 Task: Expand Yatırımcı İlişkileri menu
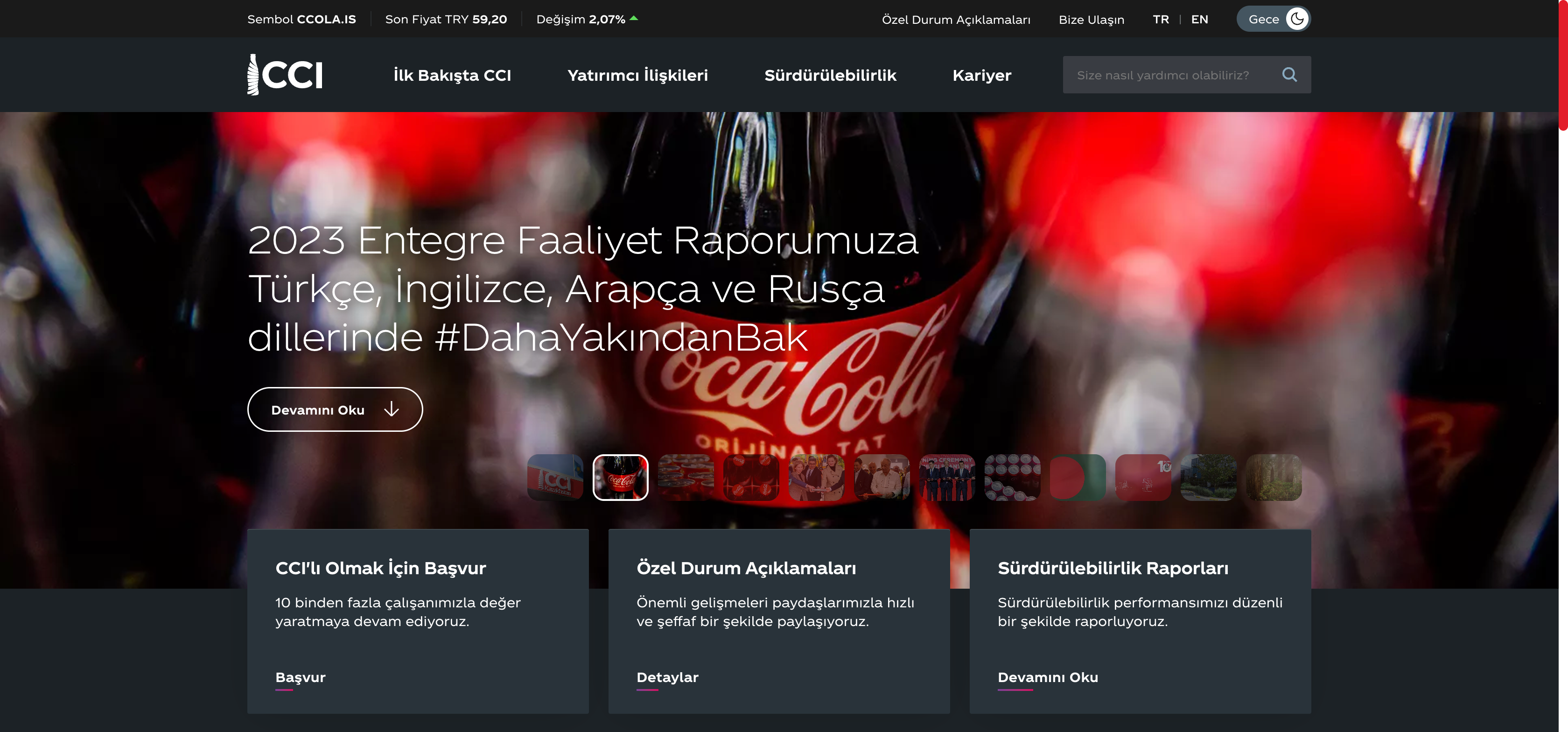point(637,76)
